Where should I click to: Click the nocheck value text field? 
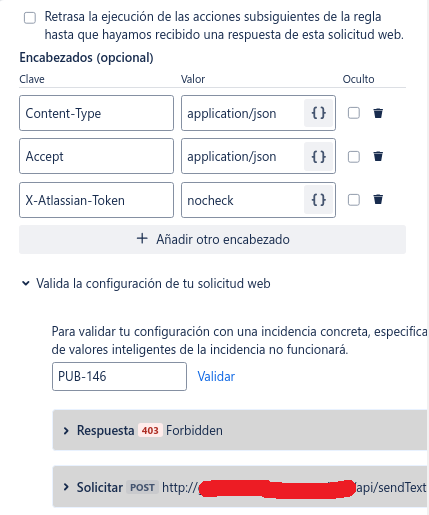click(243, 200)
